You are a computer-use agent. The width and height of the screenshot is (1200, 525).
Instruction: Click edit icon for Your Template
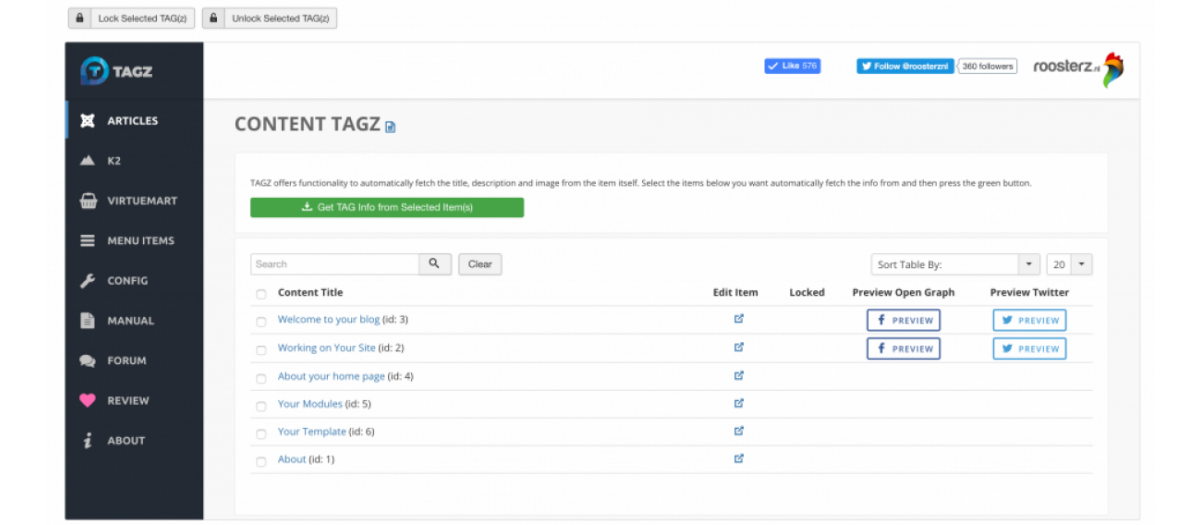[x=739, y=431]
